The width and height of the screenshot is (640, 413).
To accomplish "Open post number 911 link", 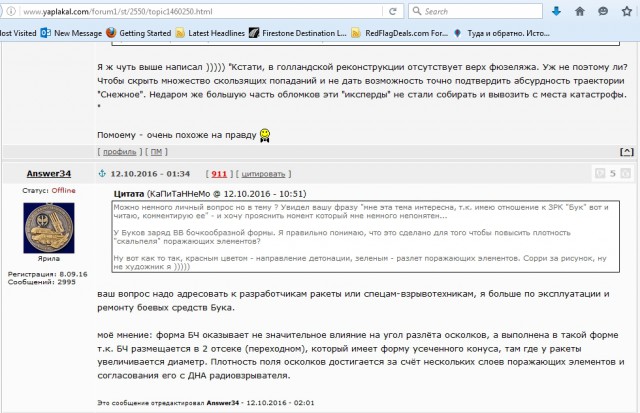I will [x=219, y=174].
